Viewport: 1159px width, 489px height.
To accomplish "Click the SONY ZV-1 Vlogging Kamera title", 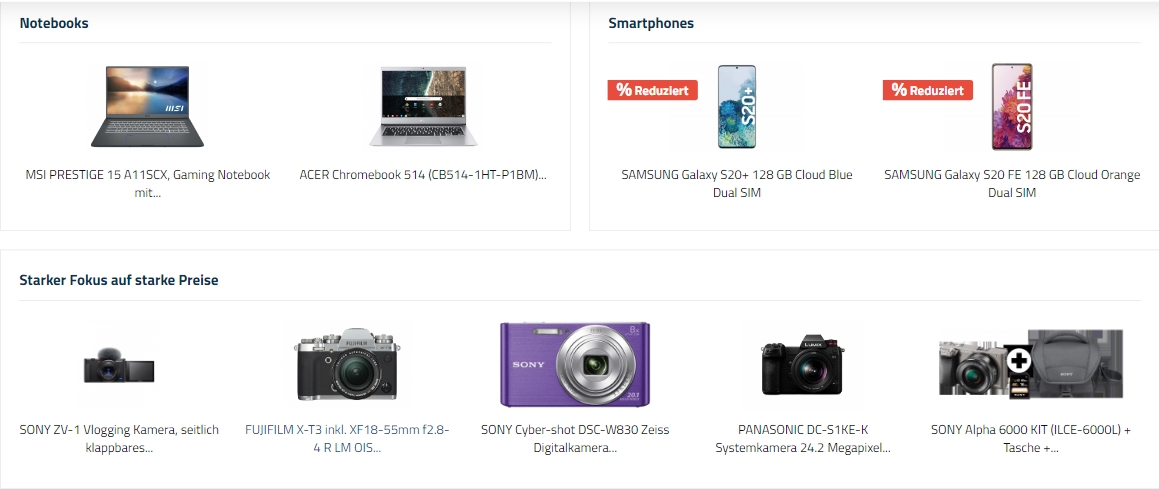I will click(x=119, y=439).
